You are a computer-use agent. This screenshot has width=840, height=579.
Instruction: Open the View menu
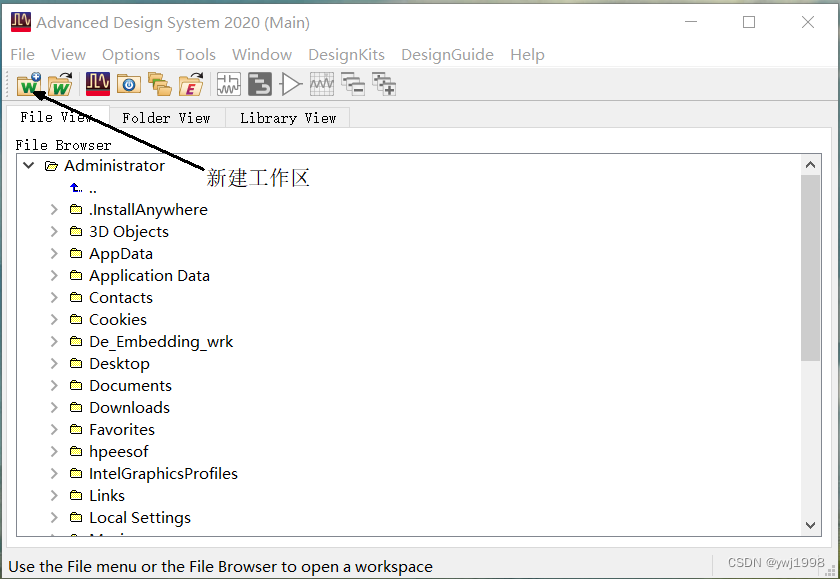click(x=69, y=55)
